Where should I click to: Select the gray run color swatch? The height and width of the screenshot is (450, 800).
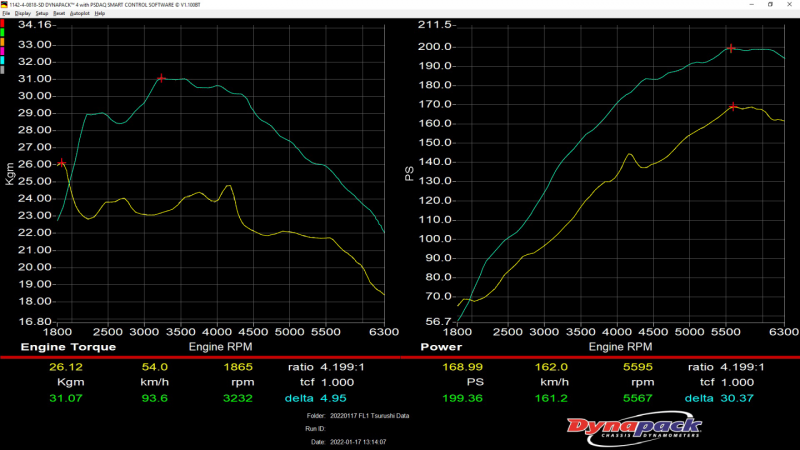pos(3,68)
